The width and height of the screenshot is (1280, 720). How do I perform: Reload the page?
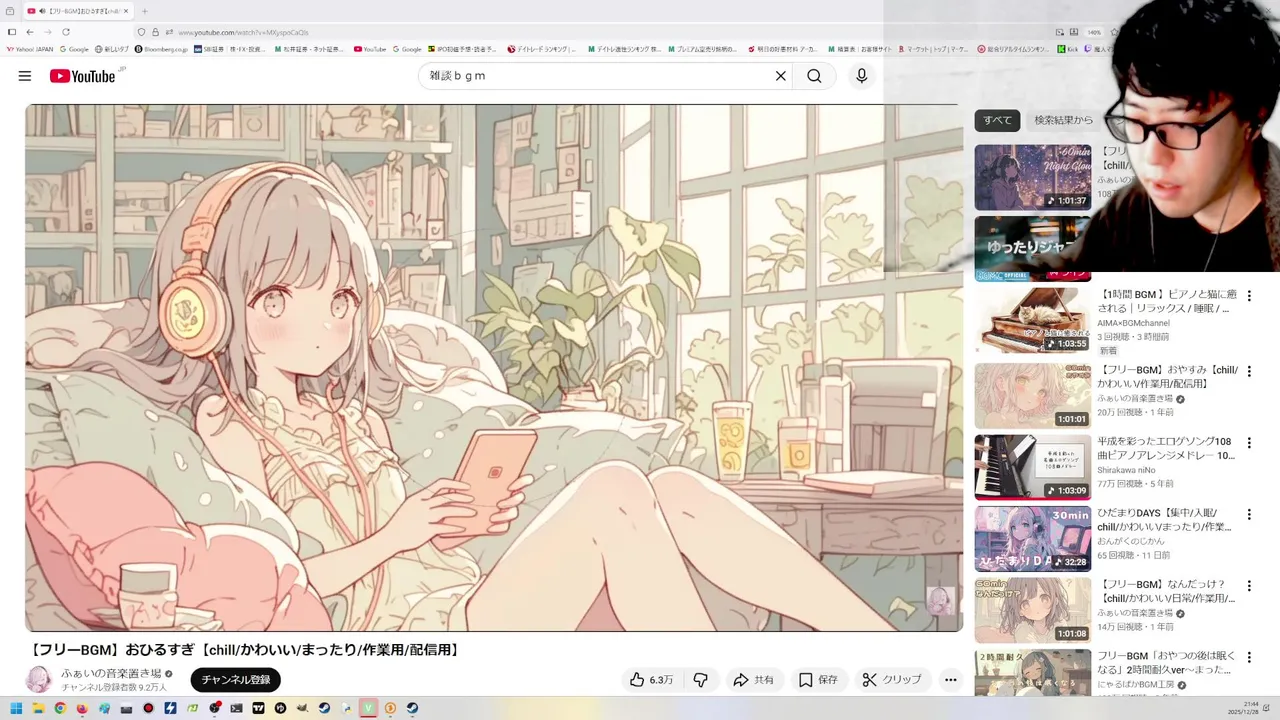click(66, 32)
